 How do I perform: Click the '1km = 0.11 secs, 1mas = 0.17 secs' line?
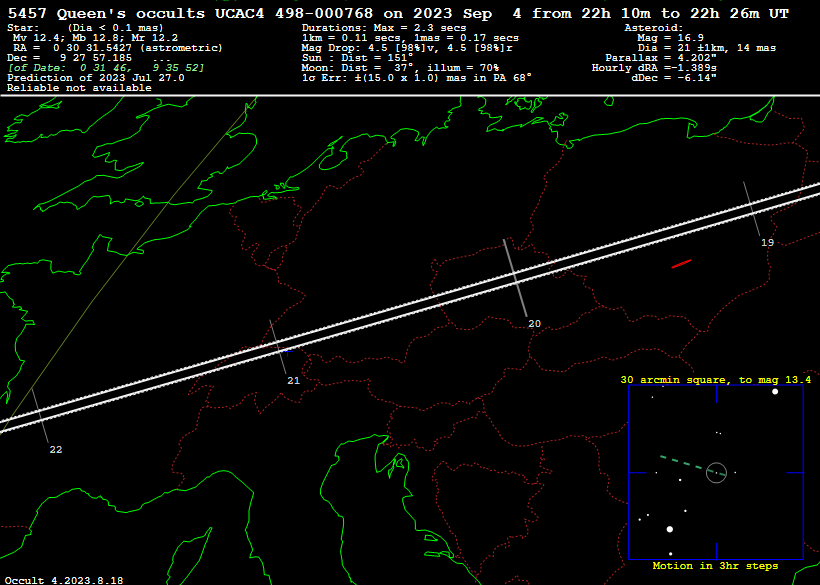pos(411,38)
